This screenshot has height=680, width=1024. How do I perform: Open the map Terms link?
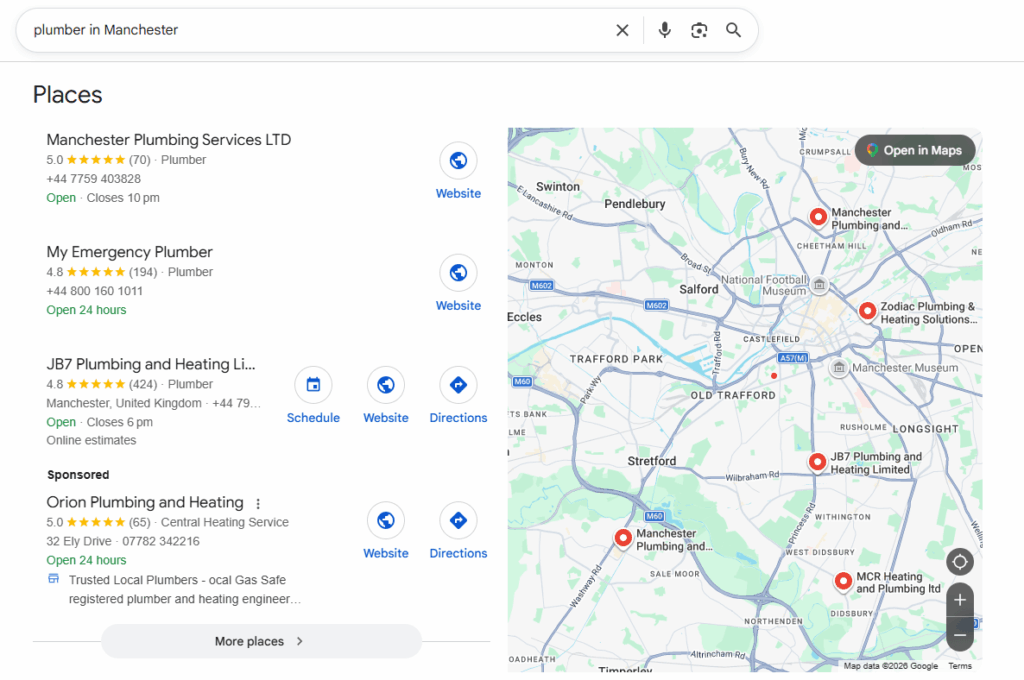pyautogui.click(x=959, y=666)
